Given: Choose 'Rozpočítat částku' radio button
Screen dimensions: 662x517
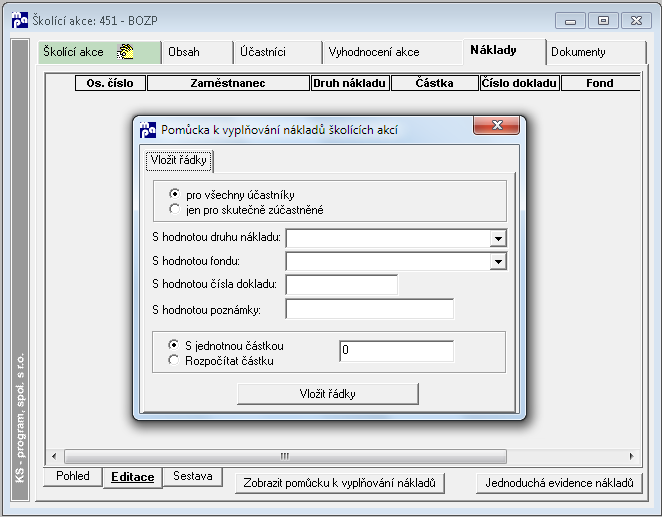Looking at the screenshot, I should coord(173,360).
